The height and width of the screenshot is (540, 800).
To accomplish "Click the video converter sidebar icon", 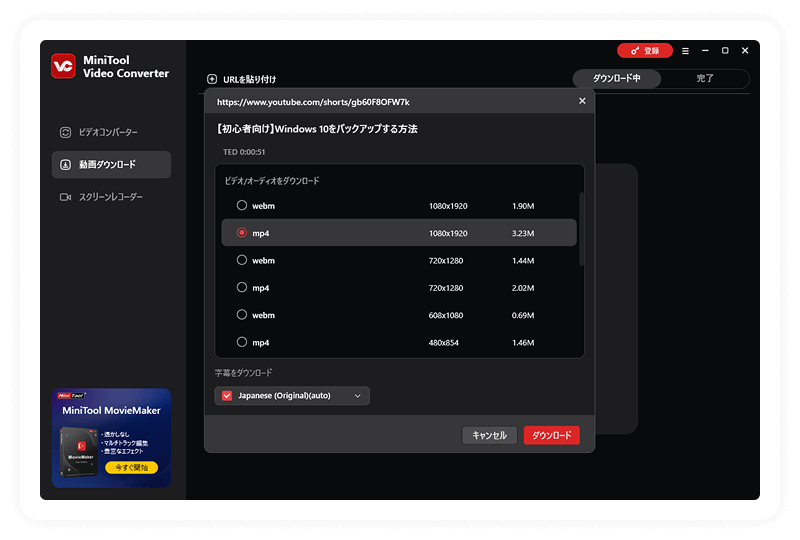I will click(65, 132).
